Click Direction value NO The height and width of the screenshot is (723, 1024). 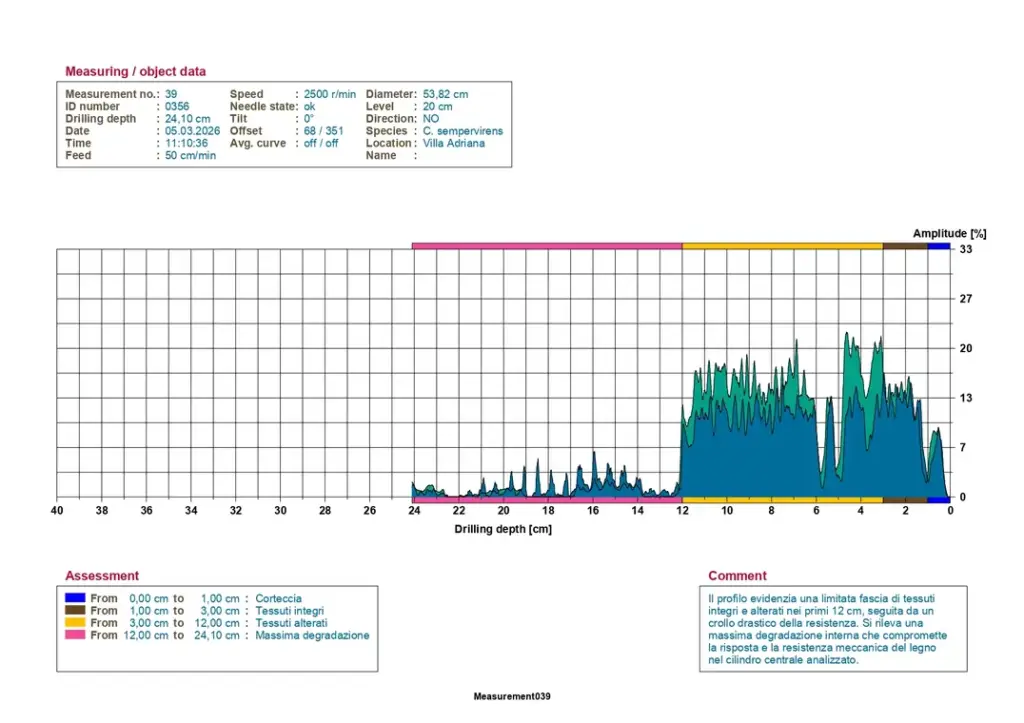[x=431, y=119]
